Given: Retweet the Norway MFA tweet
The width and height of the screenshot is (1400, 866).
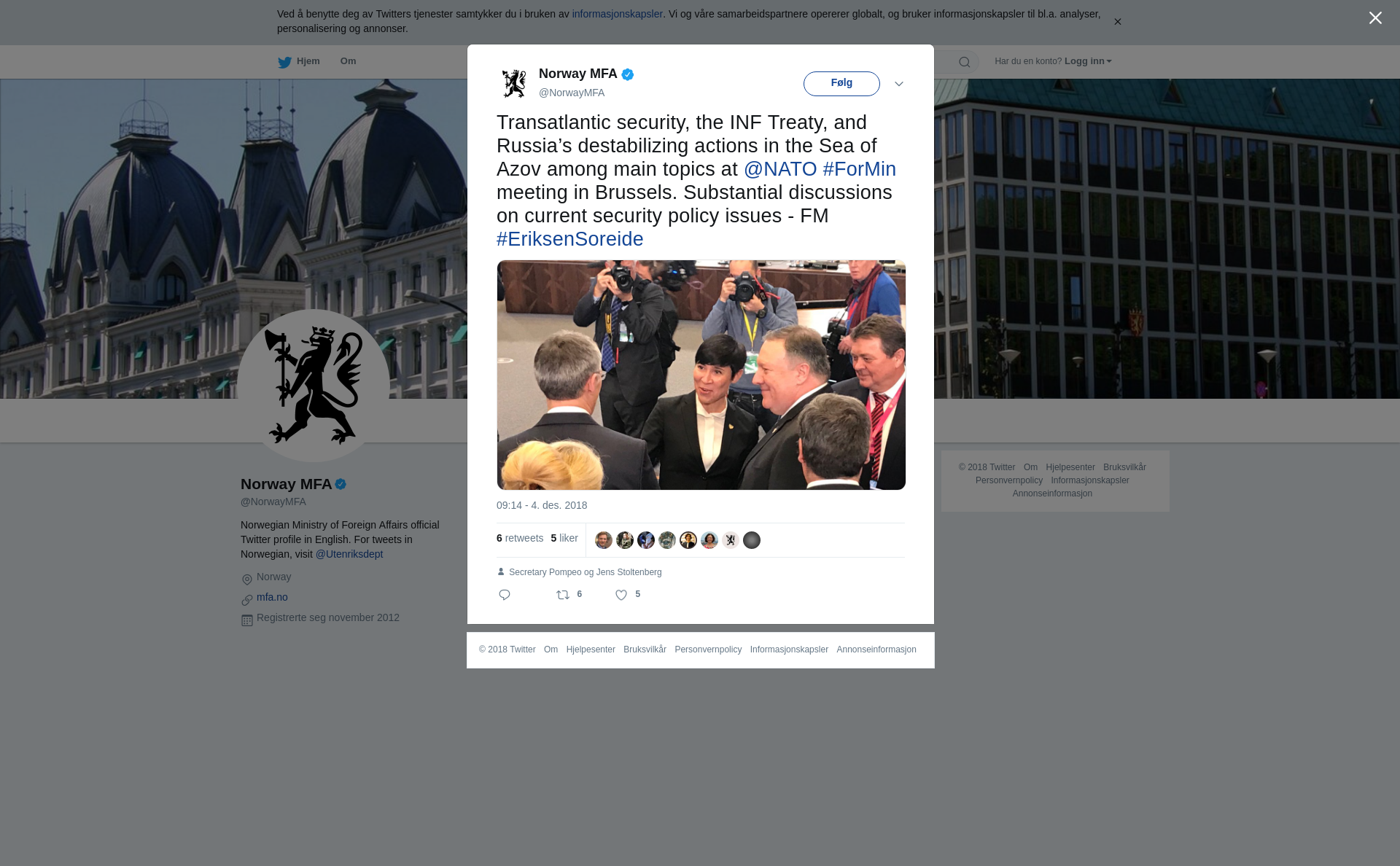Looking at the screenshot, I should click(563, 595).
